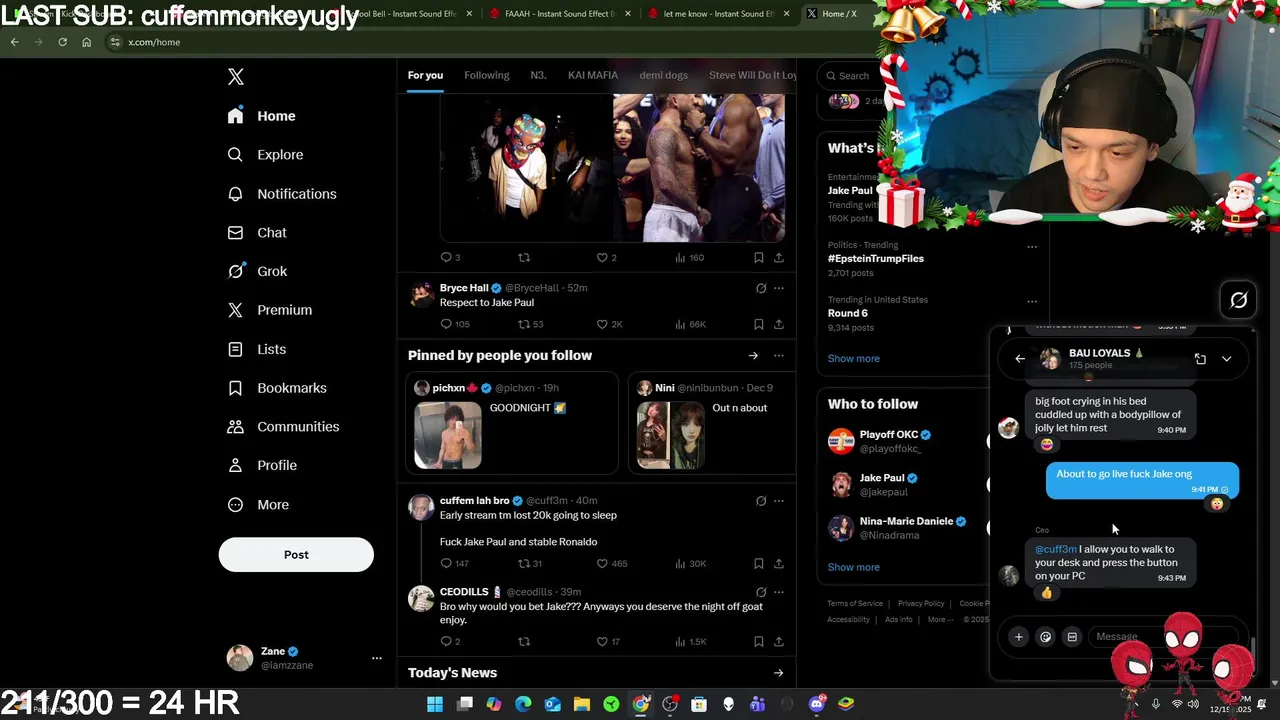Bookmark Bryce Hall's post

point(759,324)
